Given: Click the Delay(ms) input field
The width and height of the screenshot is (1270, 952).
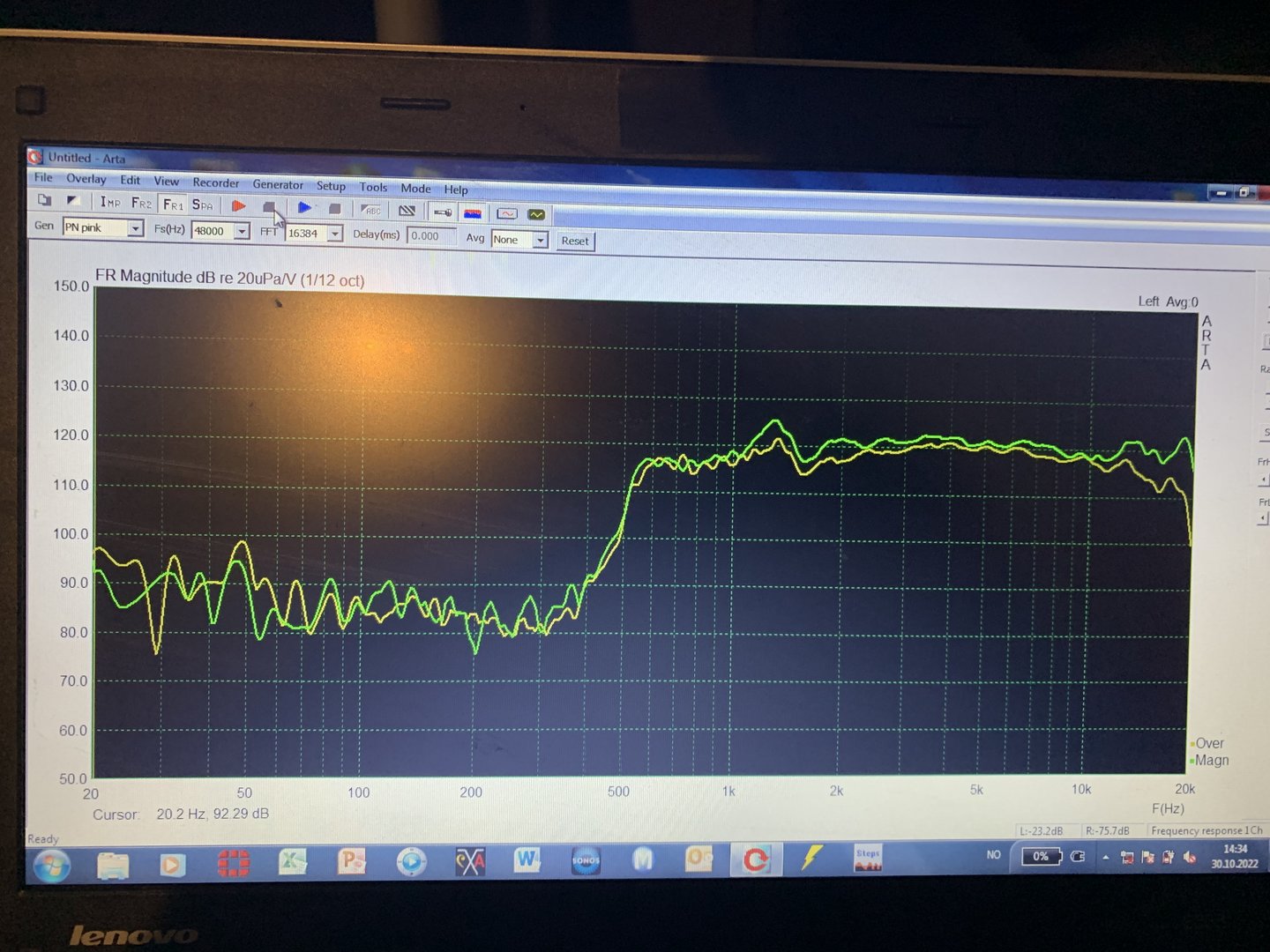Looking at the screenshot, I should pos(431,236).
